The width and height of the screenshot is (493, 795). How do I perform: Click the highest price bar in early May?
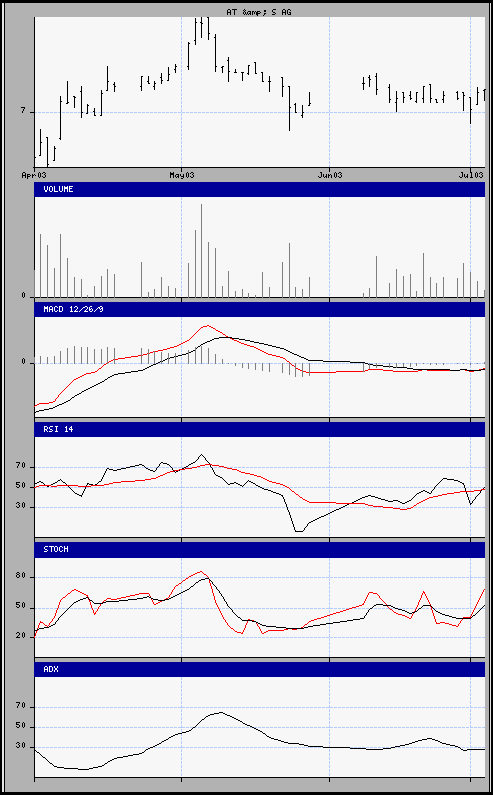[201, 28]
